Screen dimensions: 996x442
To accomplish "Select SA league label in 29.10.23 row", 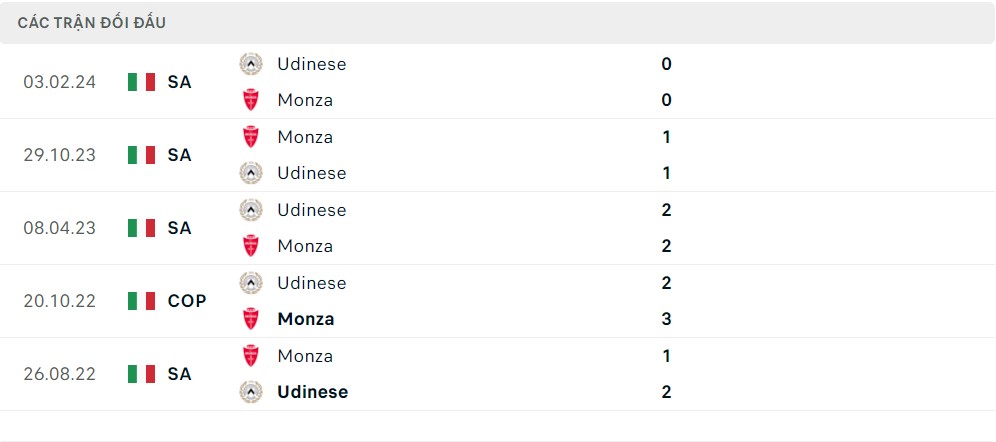I will pyautogui.click(x=180, y=155).
